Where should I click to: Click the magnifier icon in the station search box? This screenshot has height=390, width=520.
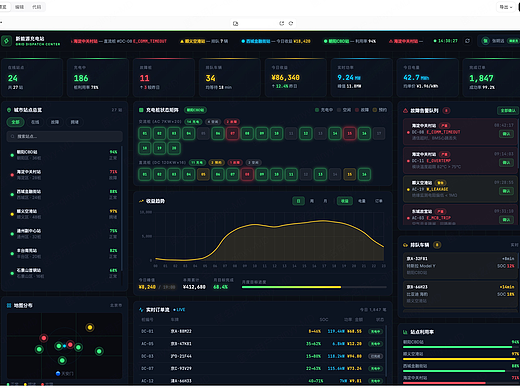click(x=13, y=136)
